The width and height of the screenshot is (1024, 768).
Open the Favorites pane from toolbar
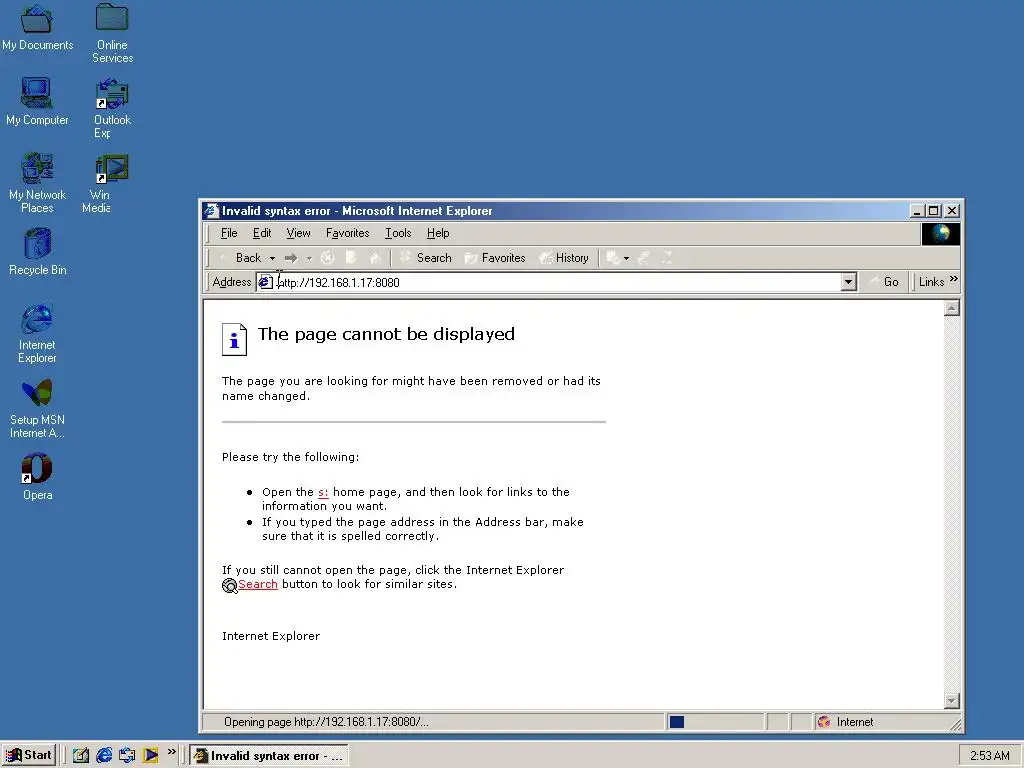pos(494,258)
